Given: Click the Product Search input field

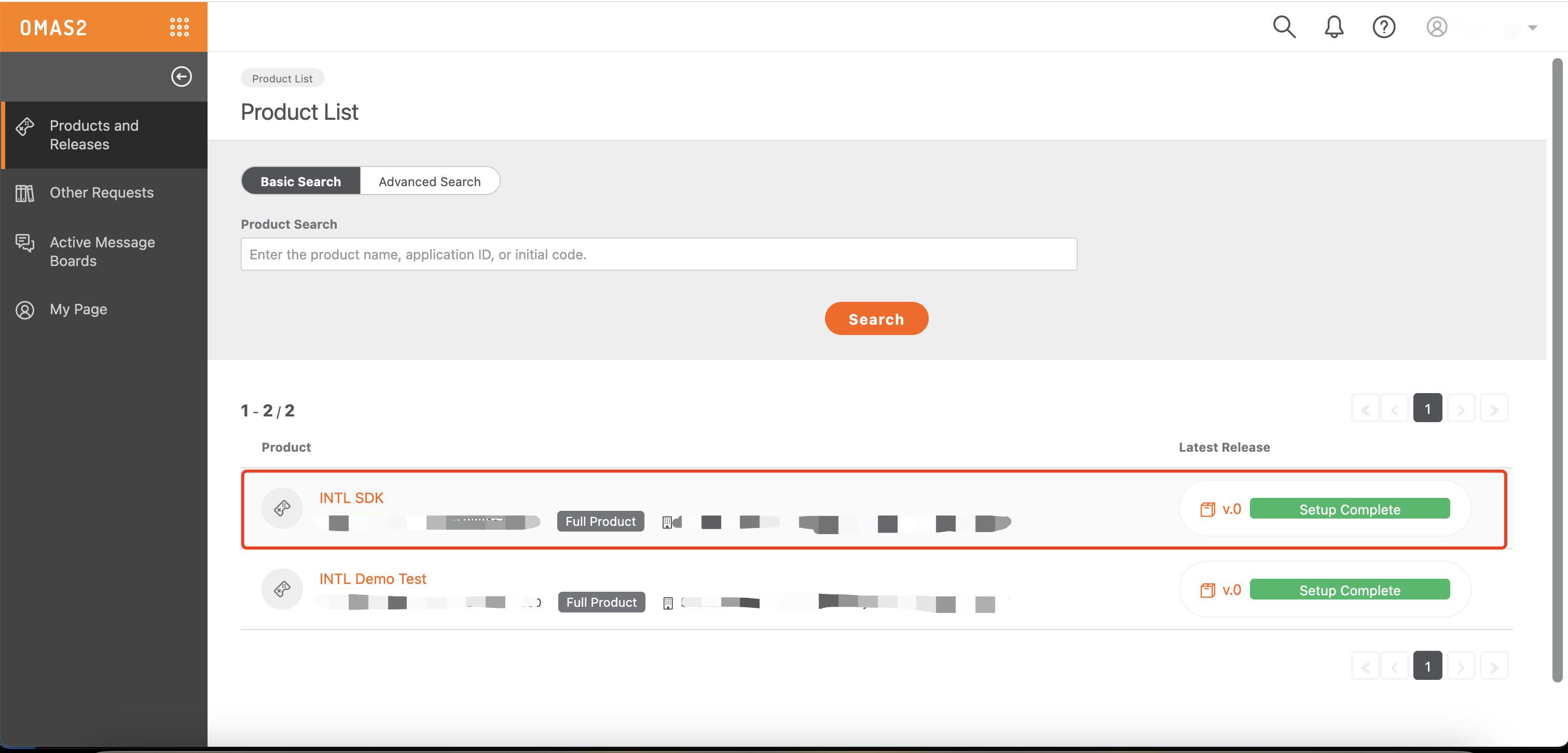Looking at the screenshot, I should point(659,253).
